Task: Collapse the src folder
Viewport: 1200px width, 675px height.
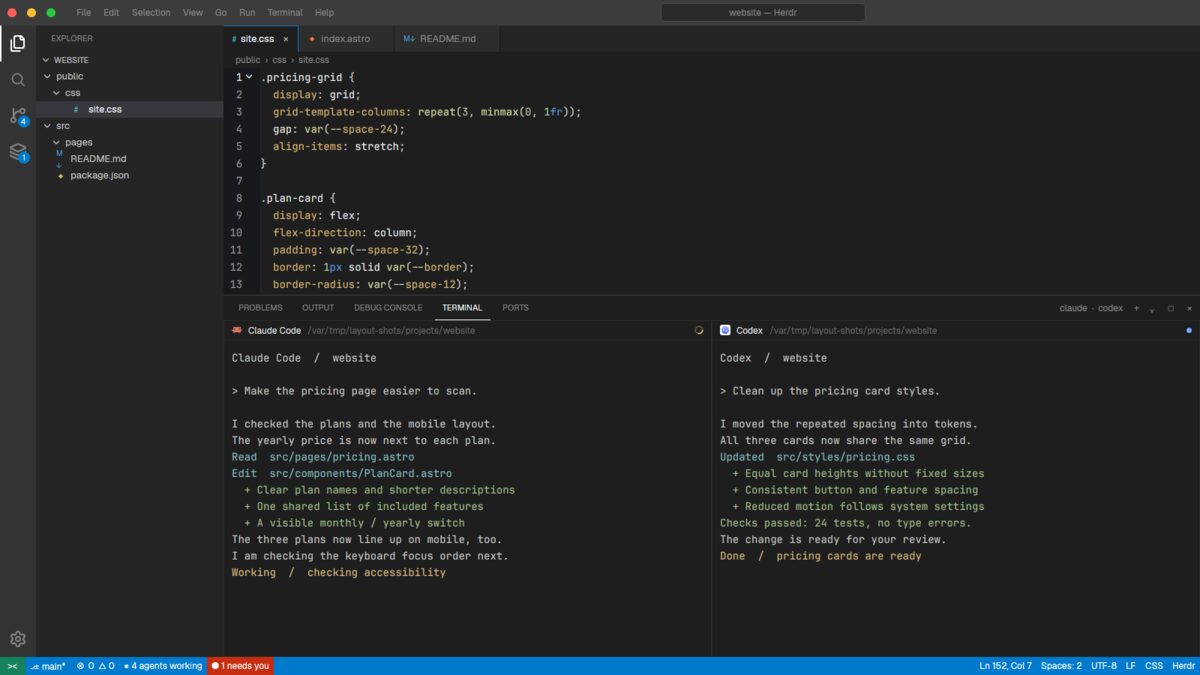Action: 46,126
